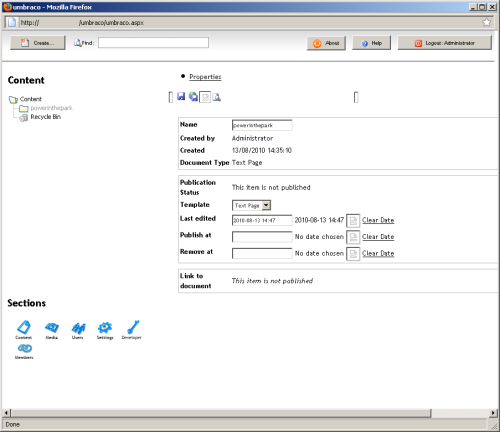Image resolution: width=500 pixels, height=432 pixels.
Task: Click the Publish at date field
Action: [262, 237]
